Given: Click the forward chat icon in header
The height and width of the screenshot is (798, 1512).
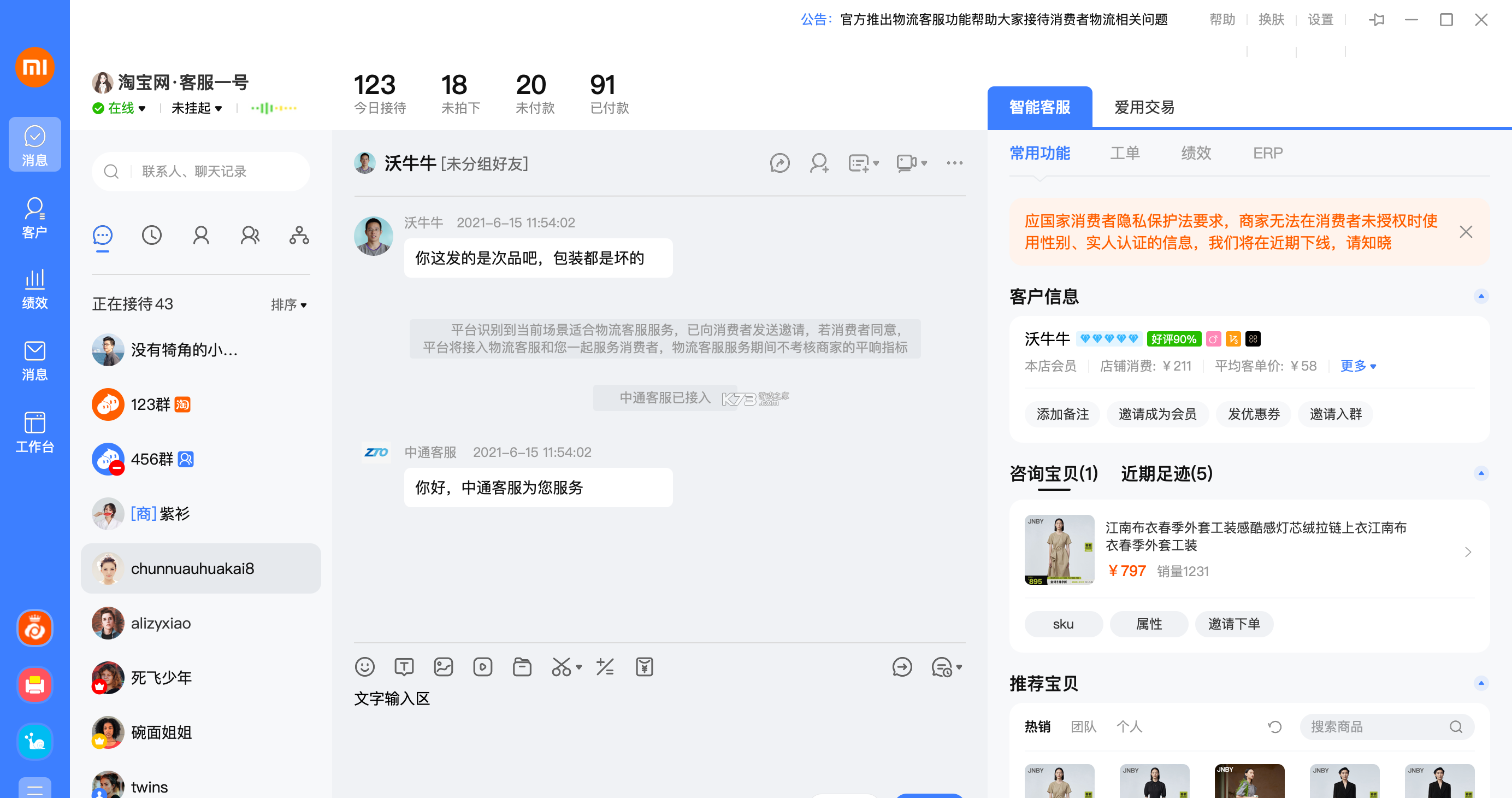Looking at the screenshot, I should [779, 163].
